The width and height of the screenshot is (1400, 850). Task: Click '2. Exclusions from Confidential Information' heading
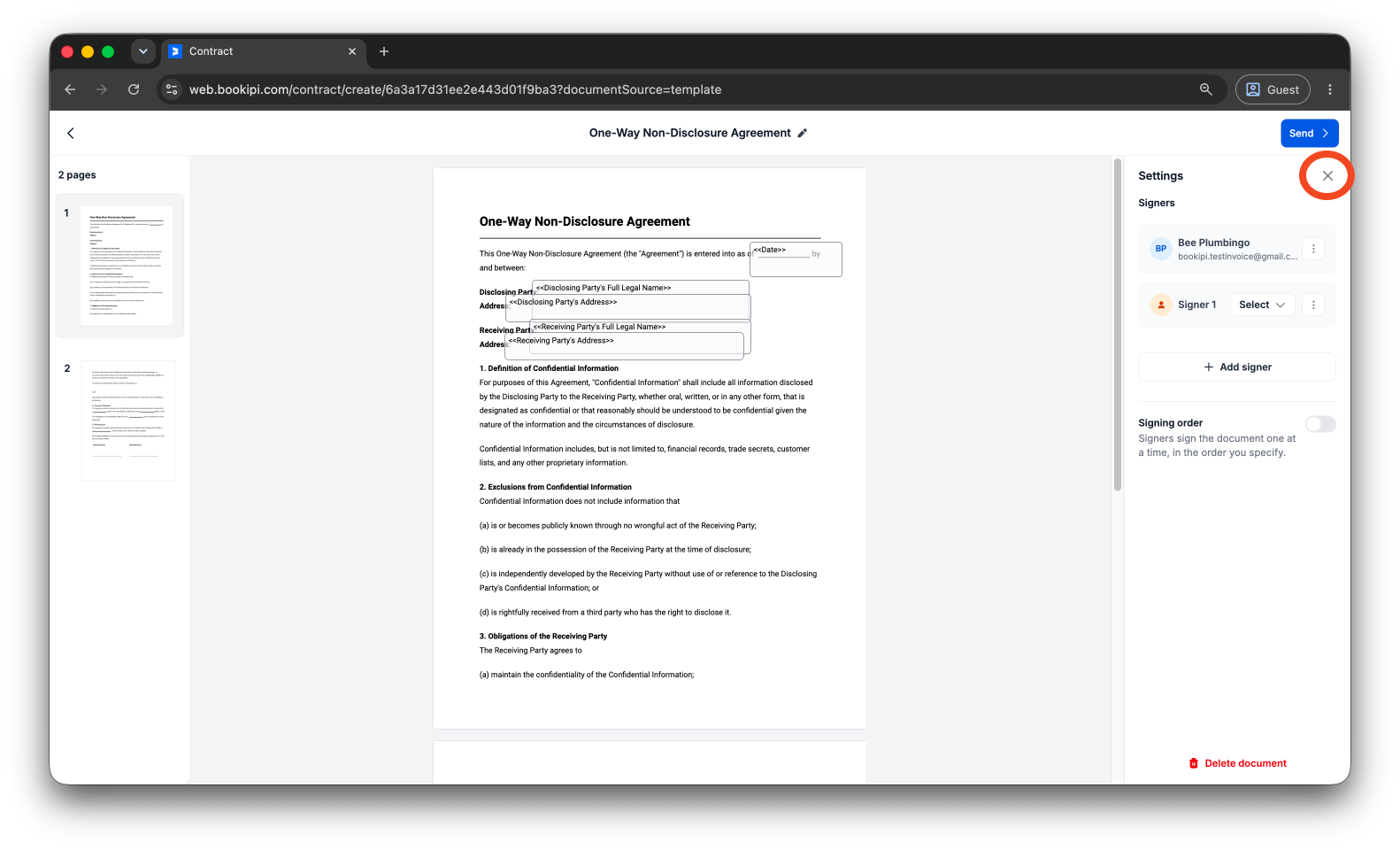tap(555, 487)
